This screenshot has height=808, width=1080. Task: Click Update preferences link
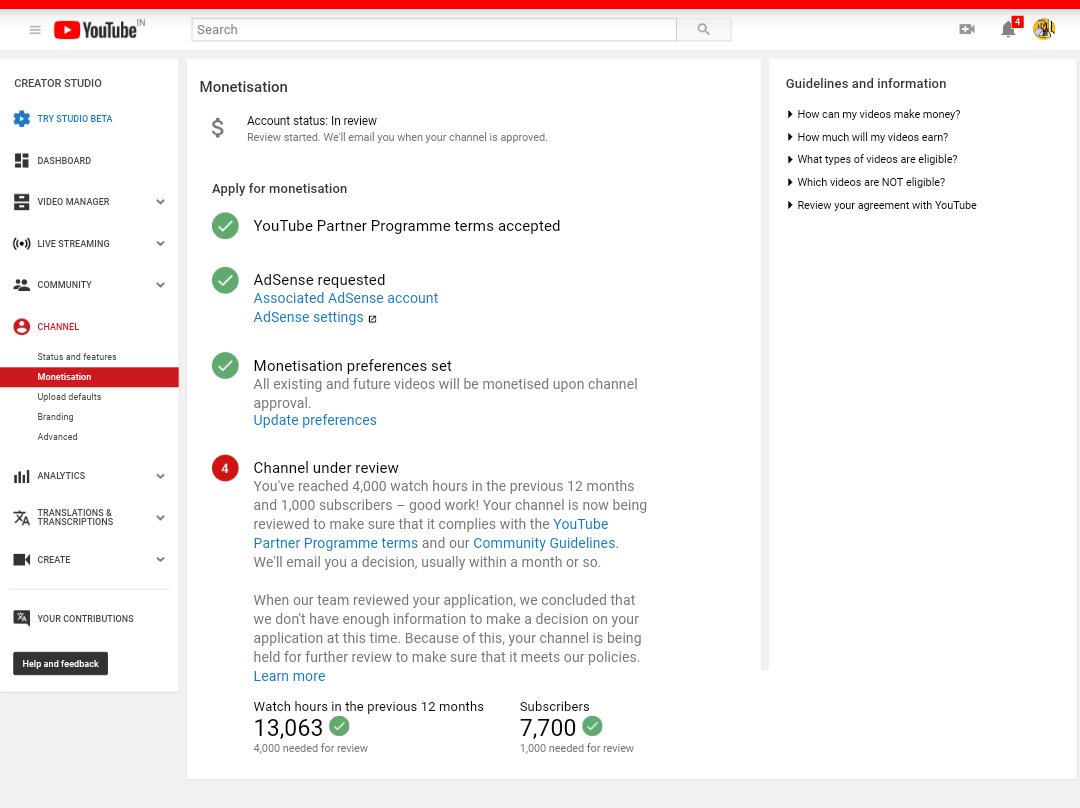[x=315, y=420]
